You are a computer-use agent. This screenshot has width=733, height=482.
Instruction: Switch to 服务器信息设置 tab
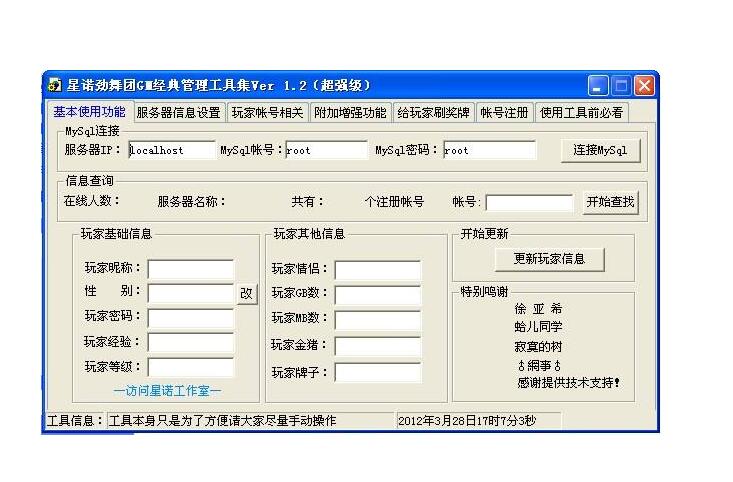coord(178,113)
